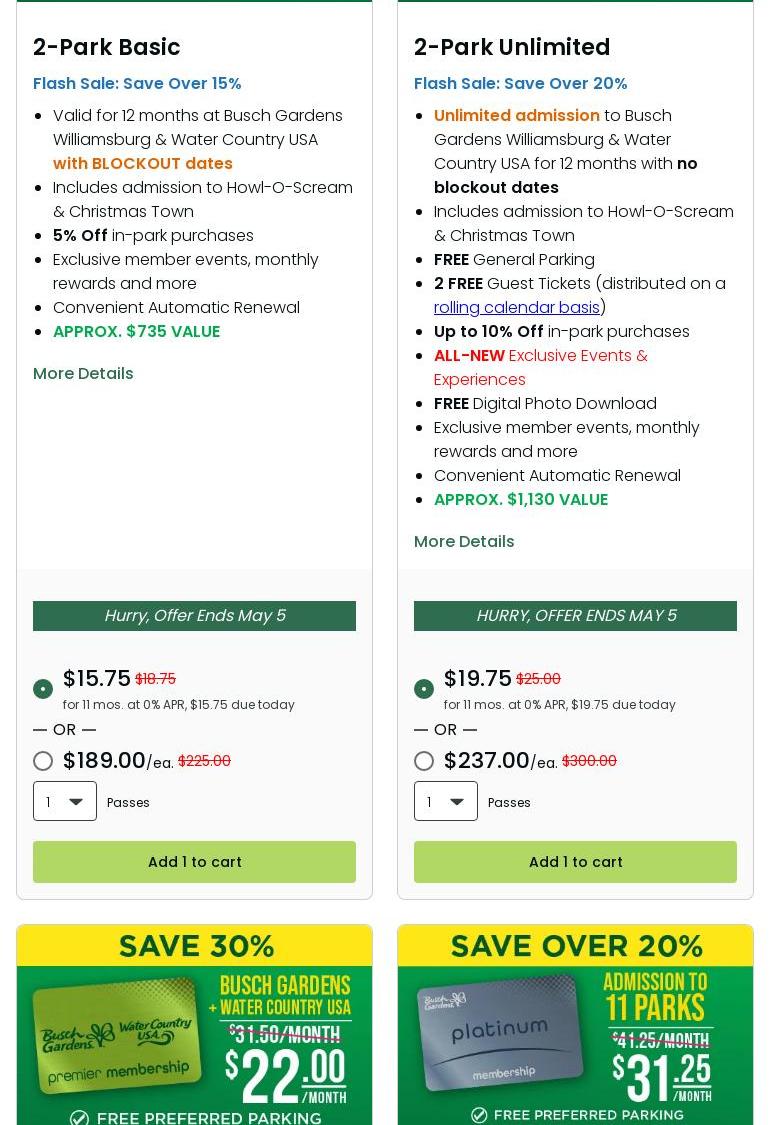This screenshot has height=1125, width=770.
Task: Add 2-Park Unlimited pass to cart
Action: click(x=575, y=862)
